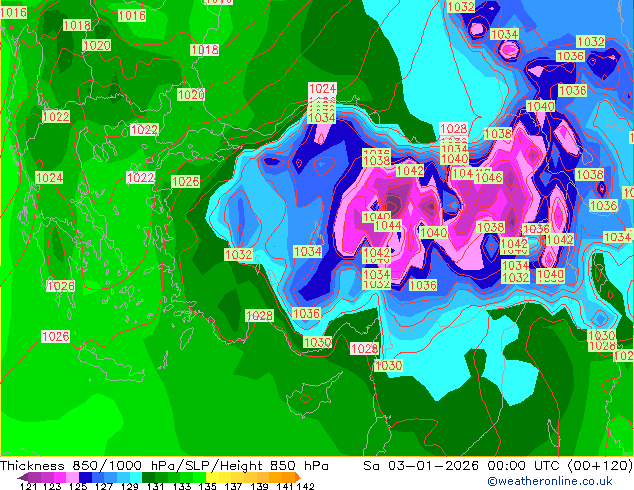Click the 1028 label above stacked 1034 and 1040
The width and height of the screenshot is (634, 490).
coord(453,129)
